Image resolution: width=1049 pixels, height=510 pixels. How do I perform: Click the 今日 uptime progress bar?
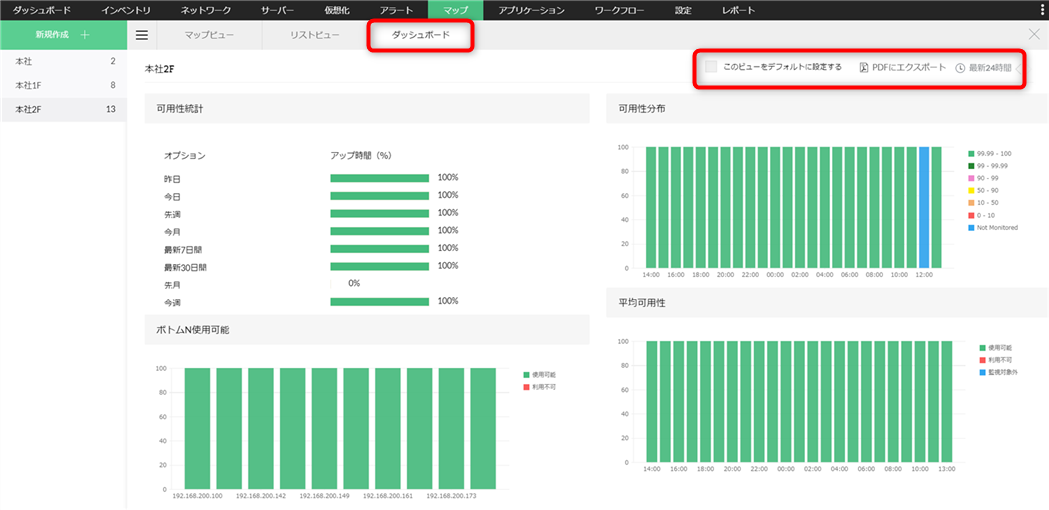coord(379,196)
